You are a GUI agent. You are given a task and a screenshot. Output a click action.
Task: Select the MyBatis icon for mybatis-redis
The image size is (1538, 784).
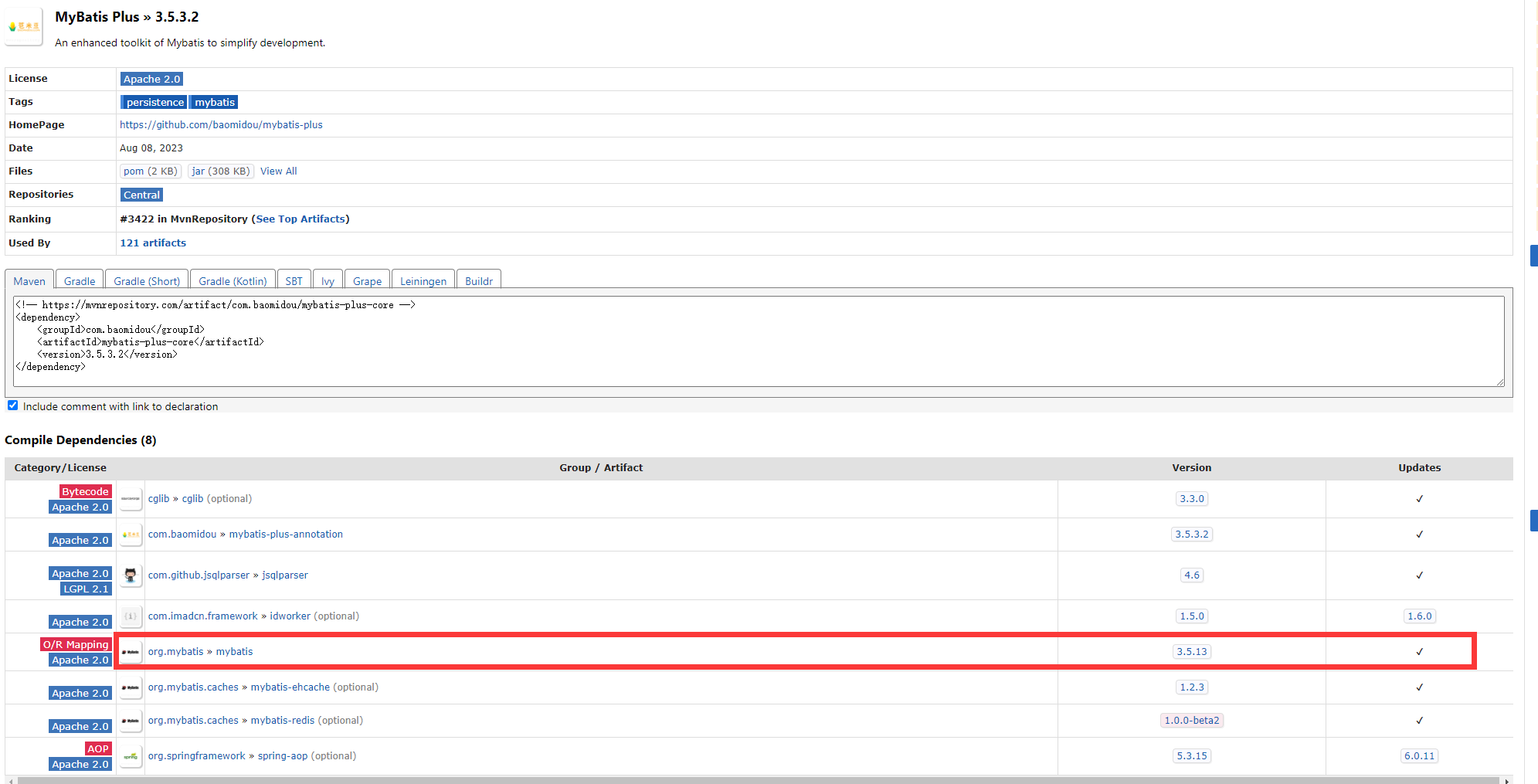[131, 720]
